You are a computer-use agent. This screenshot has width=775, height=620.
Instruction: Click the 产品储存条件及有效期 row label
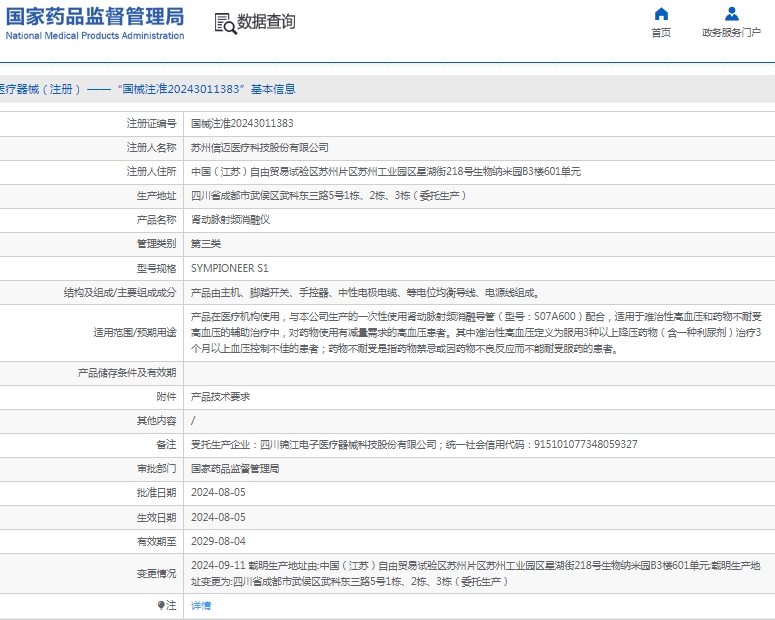pos(127,373)
